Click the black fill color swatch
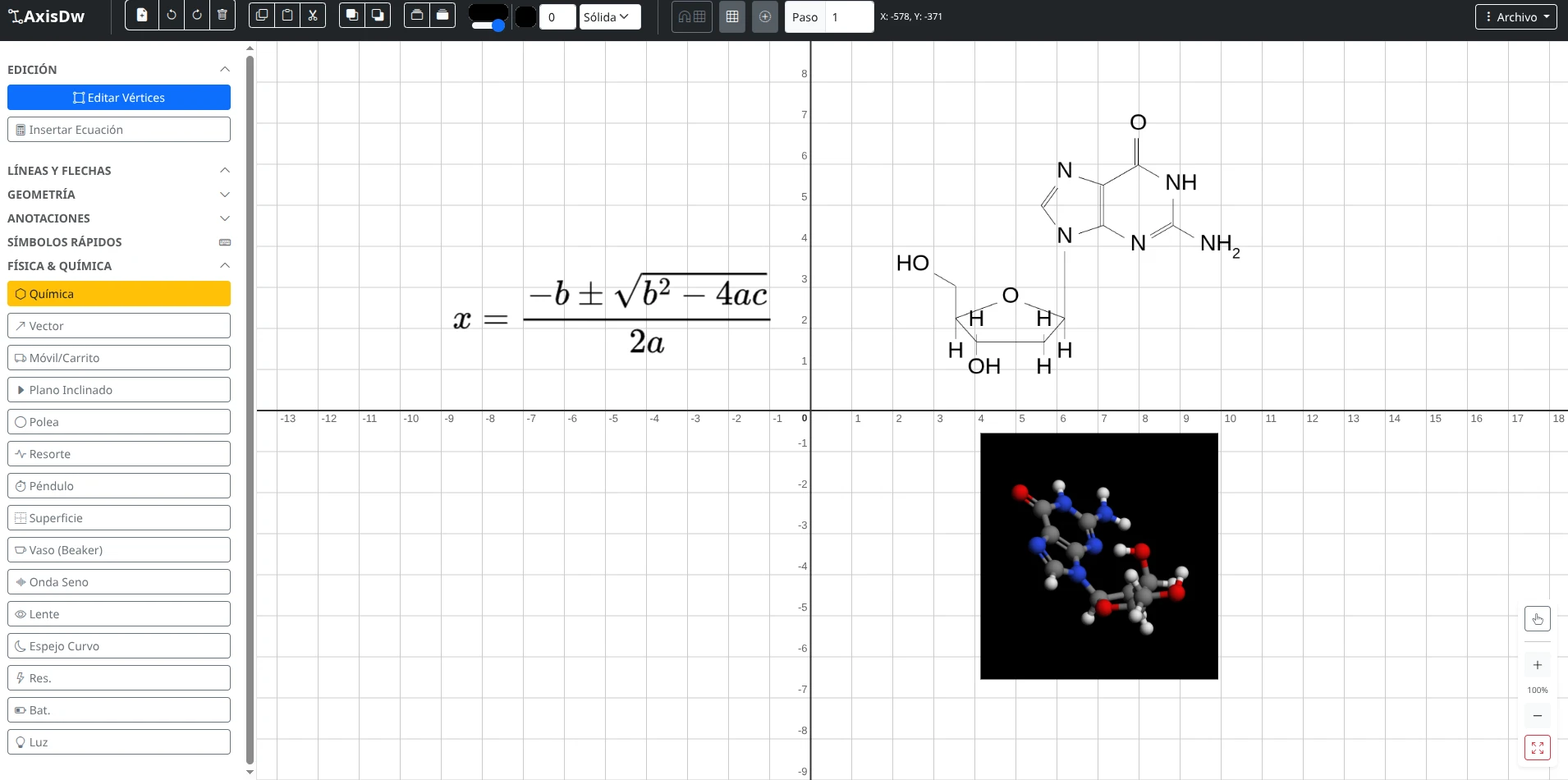The image size is (1568, 780). pos(526,16)
